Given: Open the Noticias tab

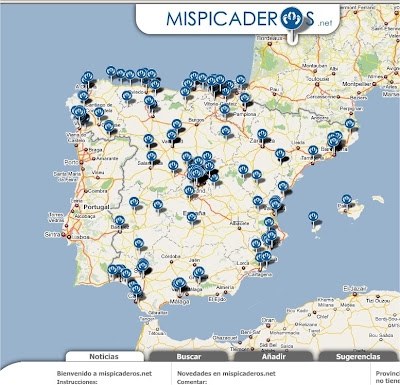Looking at the screenshot, I should (x=104, y=356).
